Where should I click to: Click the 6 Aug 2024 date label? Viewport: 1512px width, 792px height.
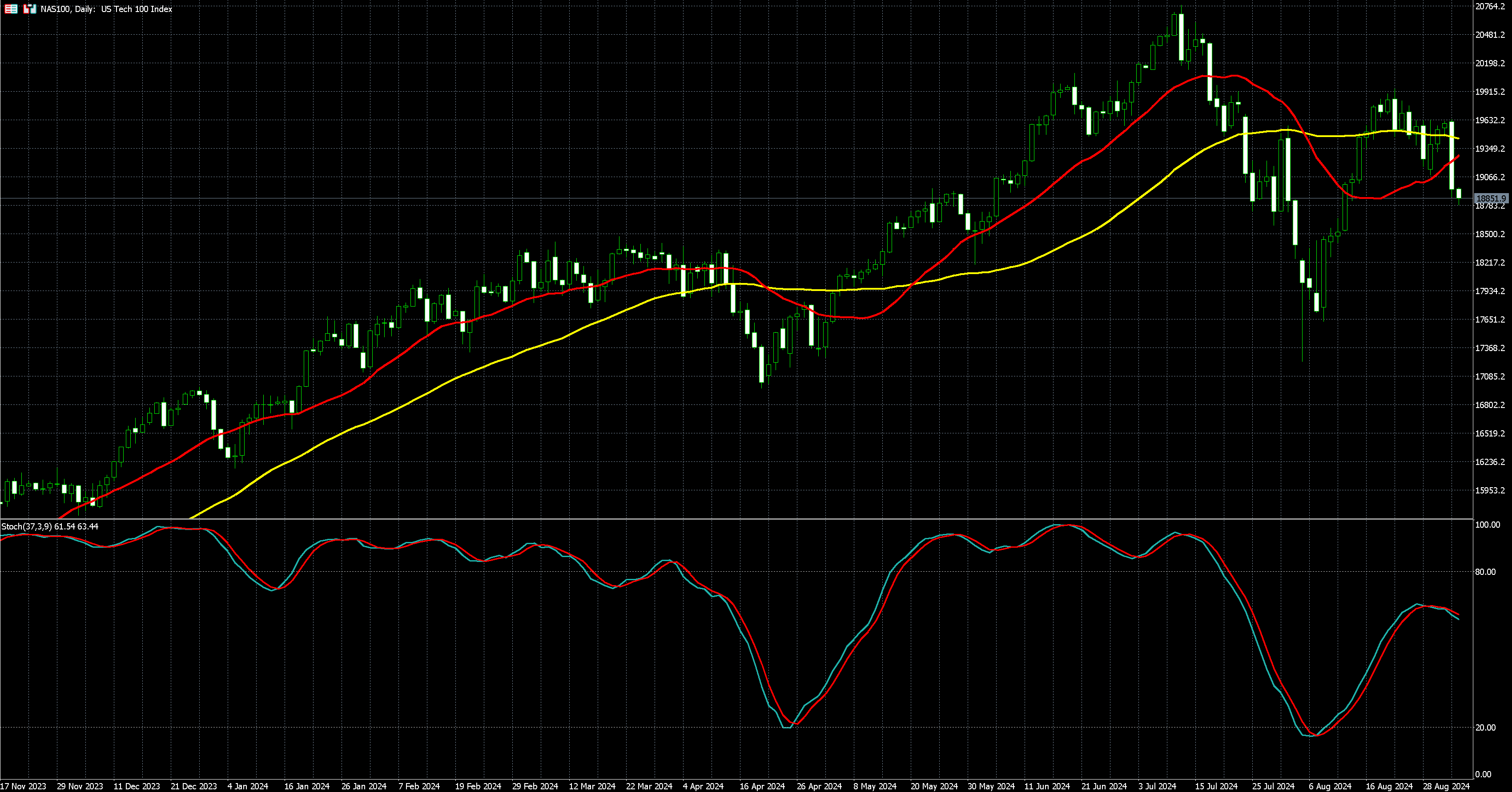1330,786
